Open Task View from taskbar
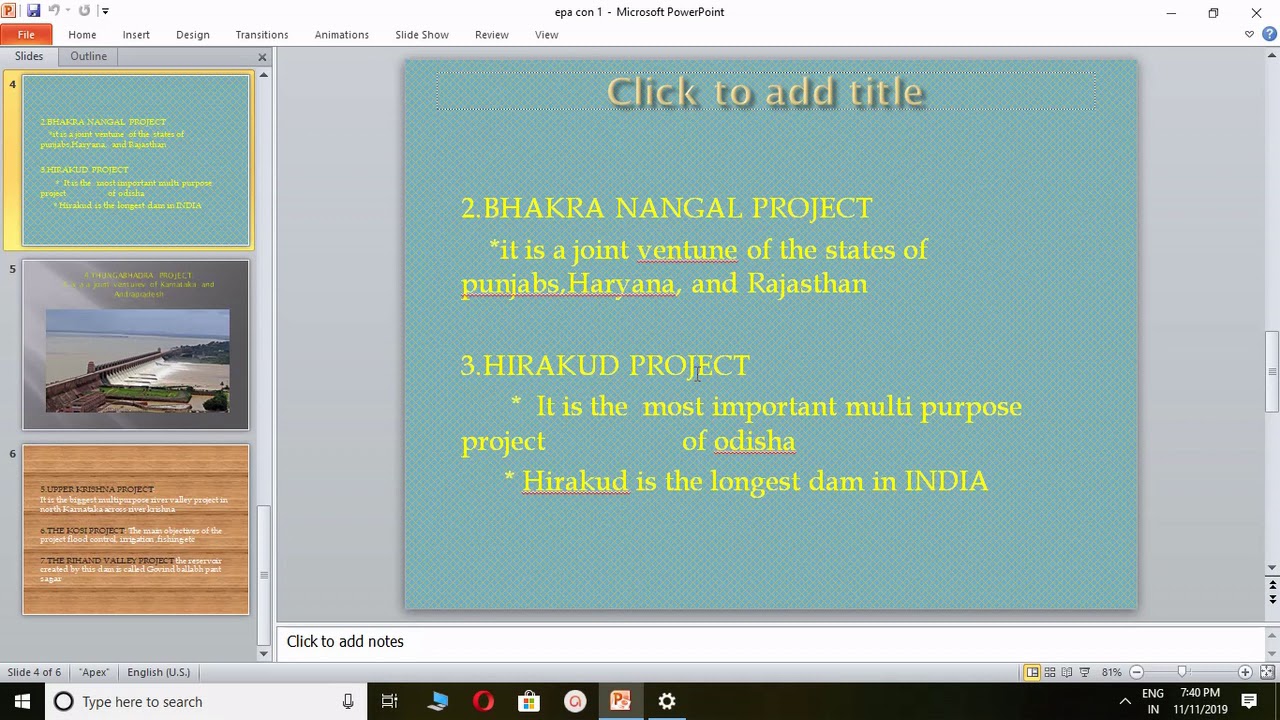Screen dimensions: 1280x720 pos(390,702)
